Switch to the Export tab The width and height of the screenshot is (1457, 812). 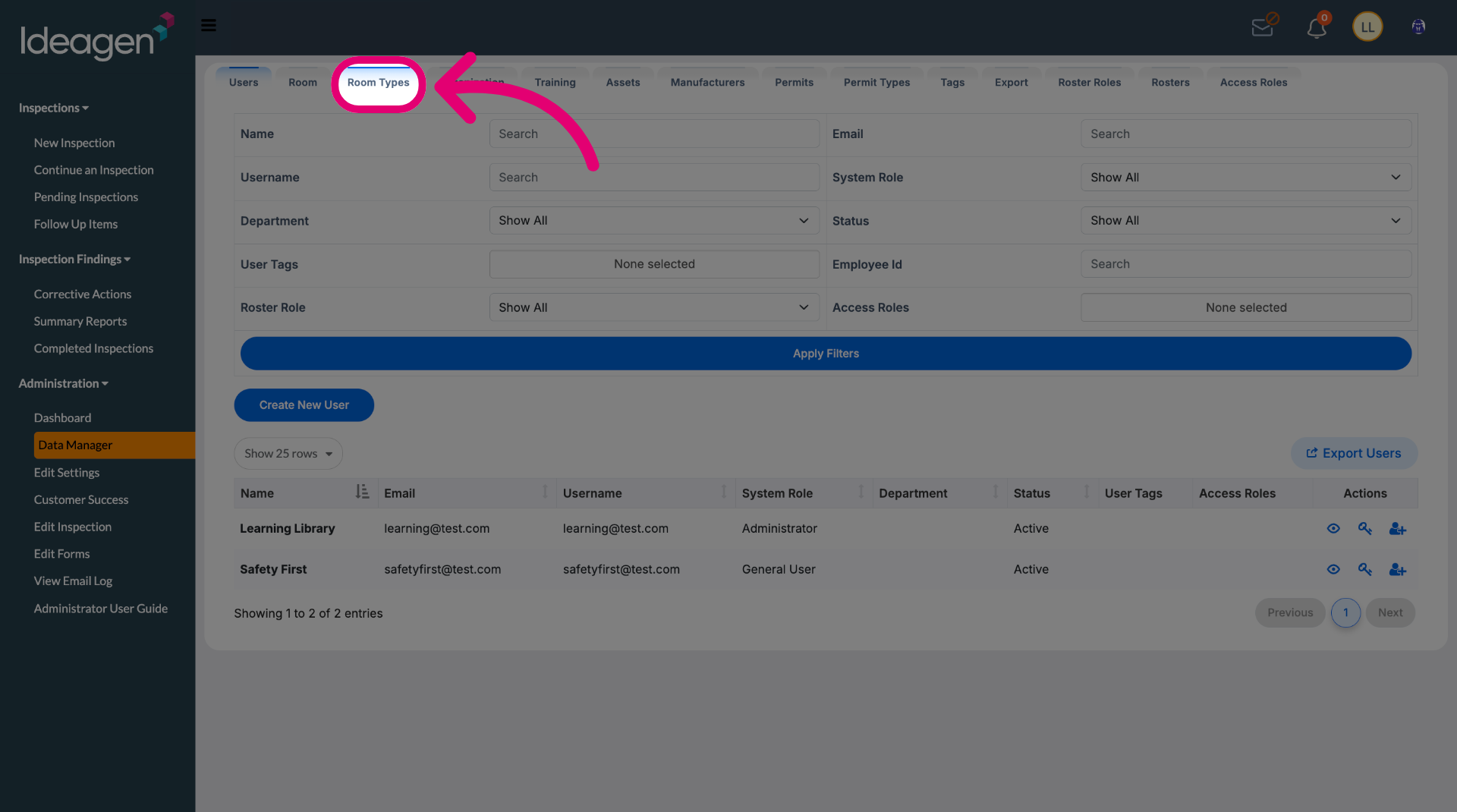(1011, 82)
